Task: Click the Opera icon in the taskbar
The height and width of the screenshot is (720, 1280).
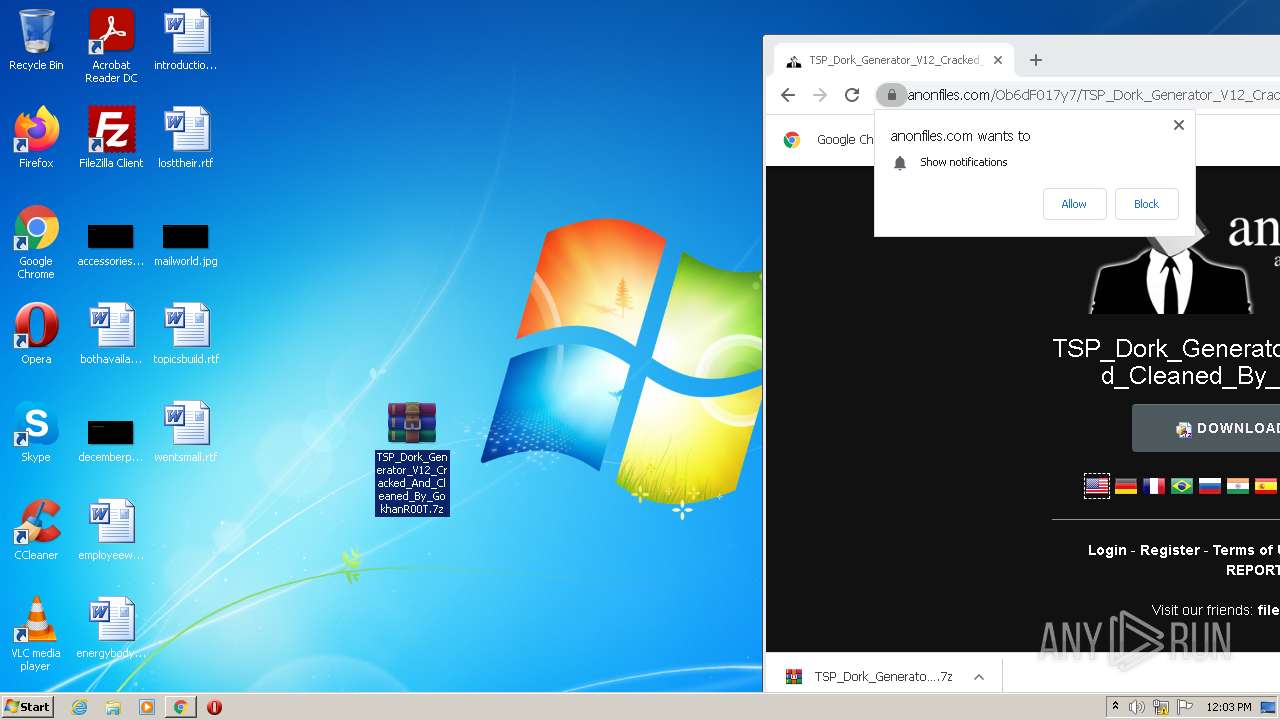Action: (214, 707)
